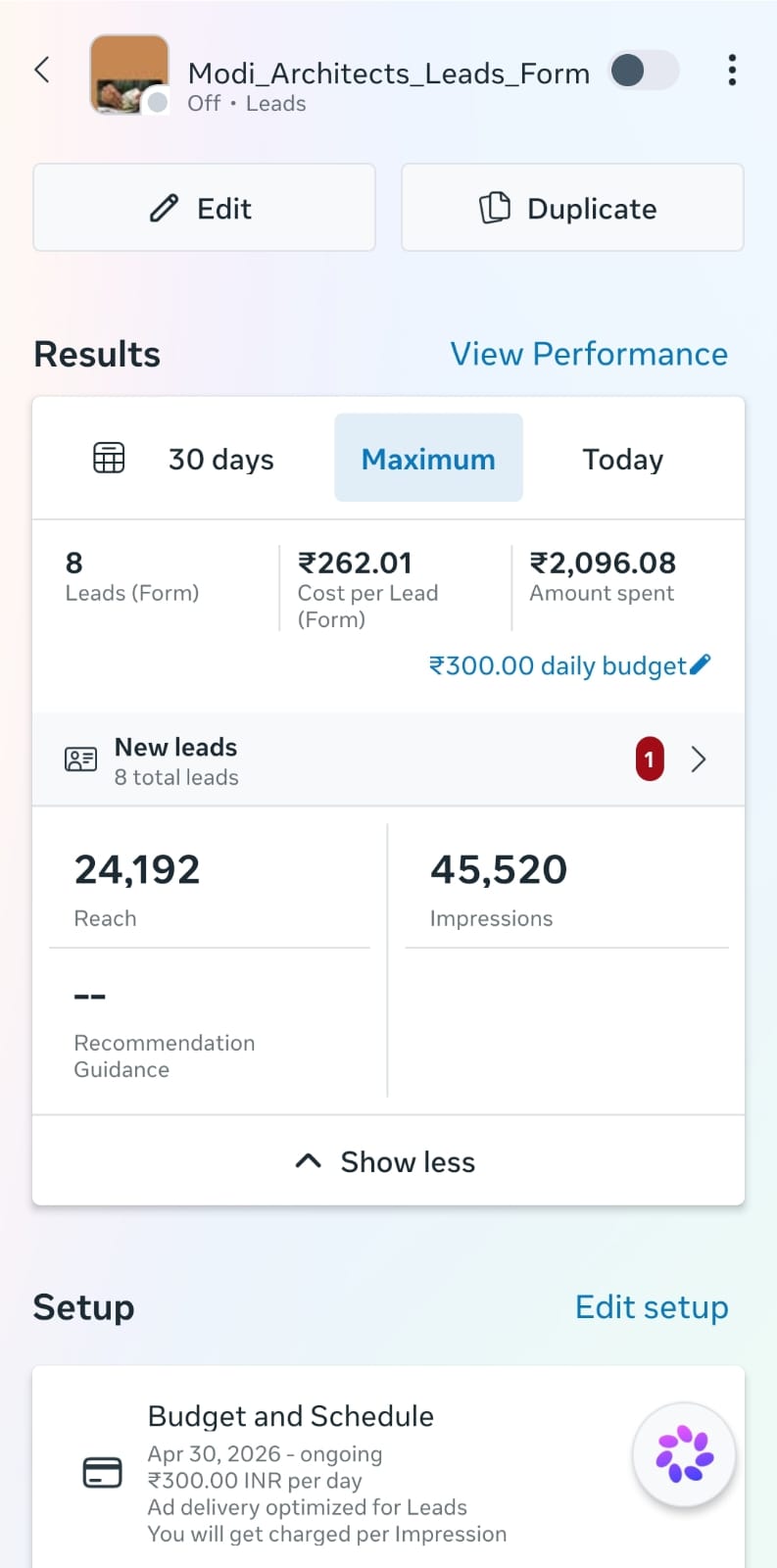Toggle the Modi_Architects_Leads_Form campaign switch
777x1568 pixels.
coord(644,70)
